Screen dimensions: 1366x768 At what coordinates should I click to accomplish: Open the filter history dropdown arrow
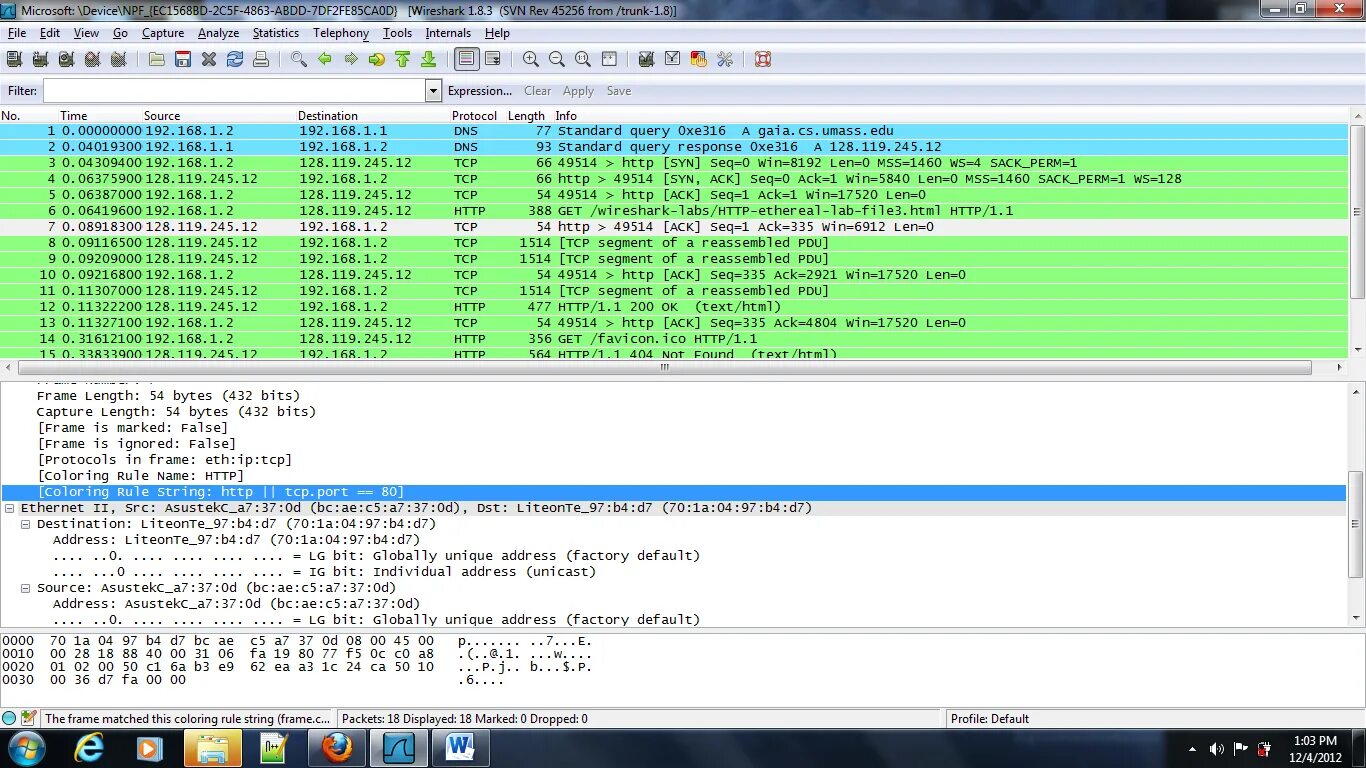pos(433,91)
